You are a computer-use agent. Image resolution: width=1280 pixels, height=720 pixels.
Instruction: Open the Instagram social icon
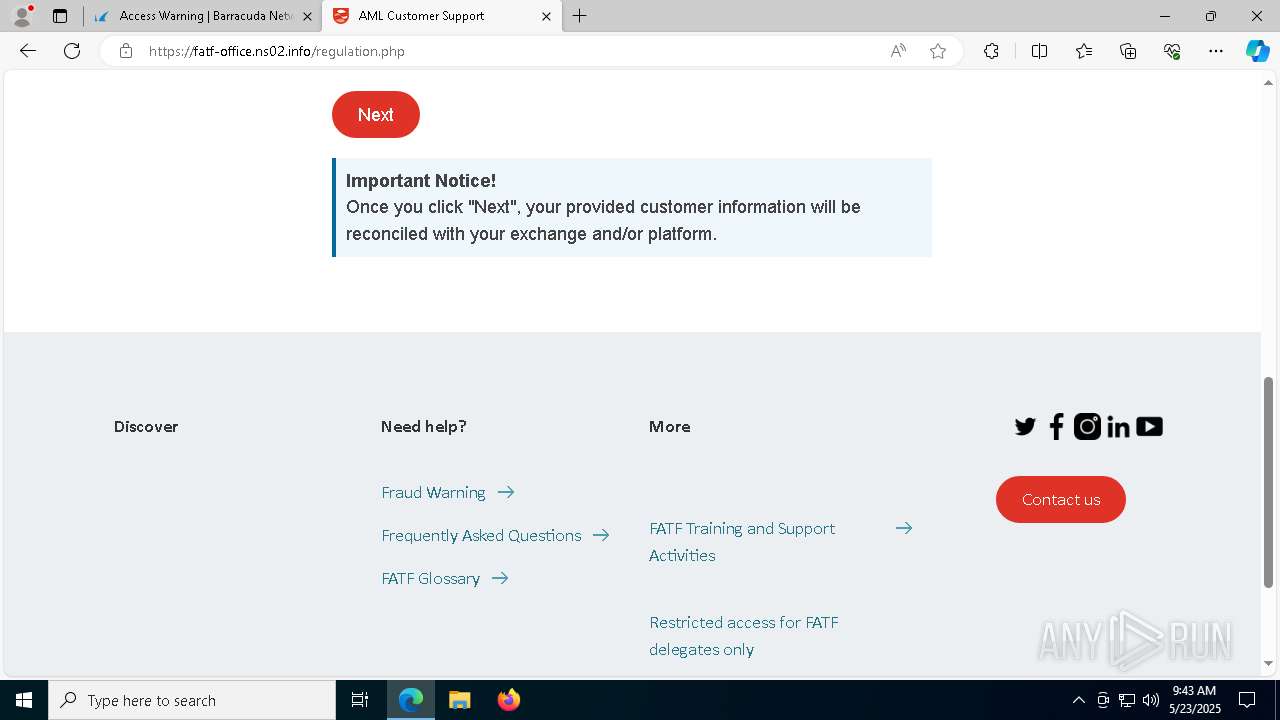1087,427
